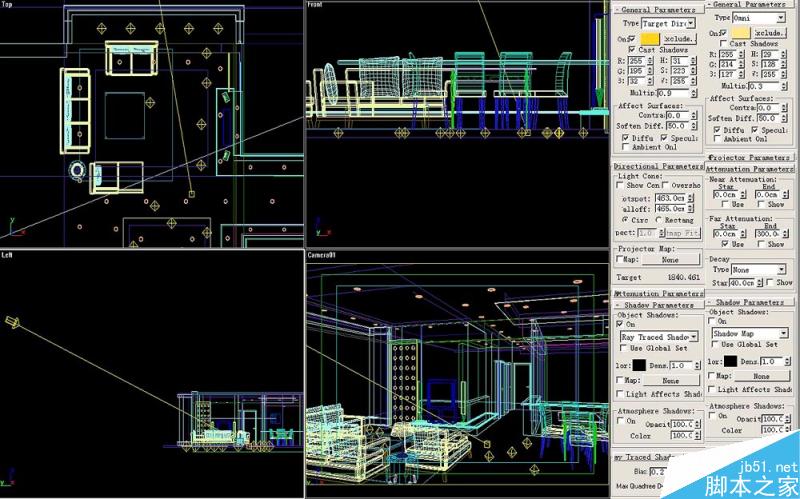Enable Far Attenuation Show checkbox
Screen dimensions: 800x499
tap(761, 244)
